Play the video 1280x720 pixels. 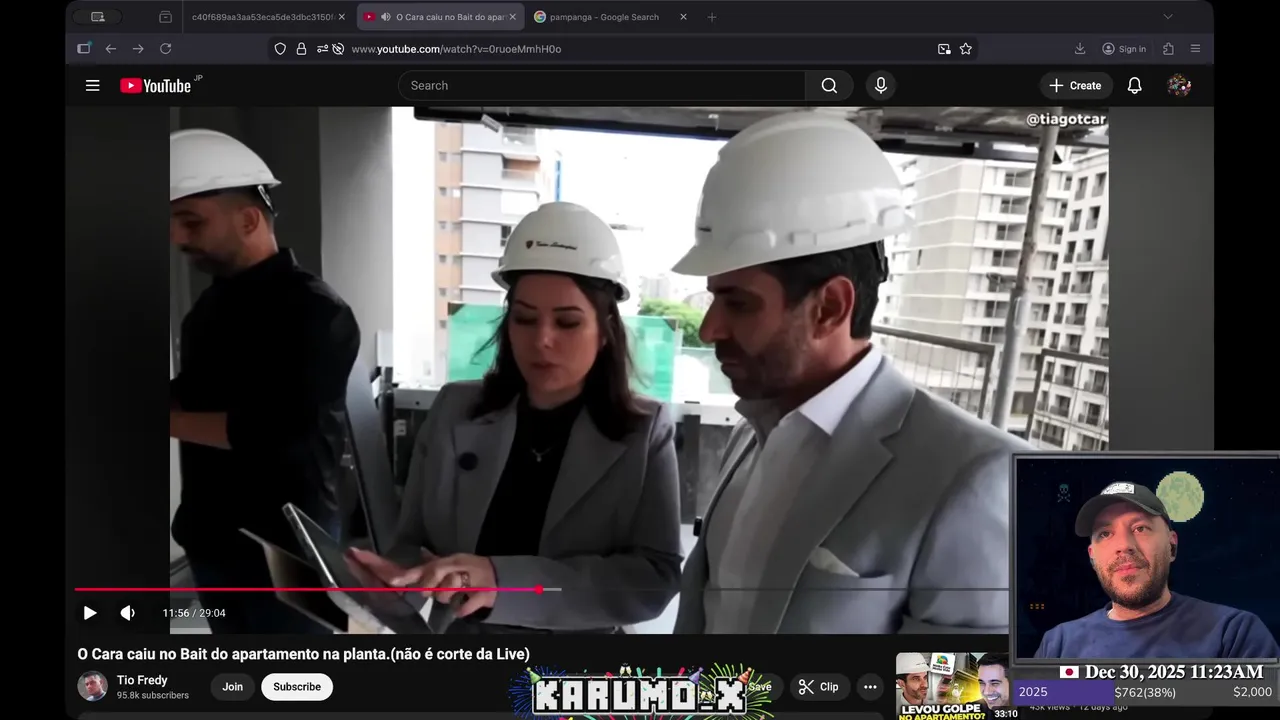click(90, 613)
